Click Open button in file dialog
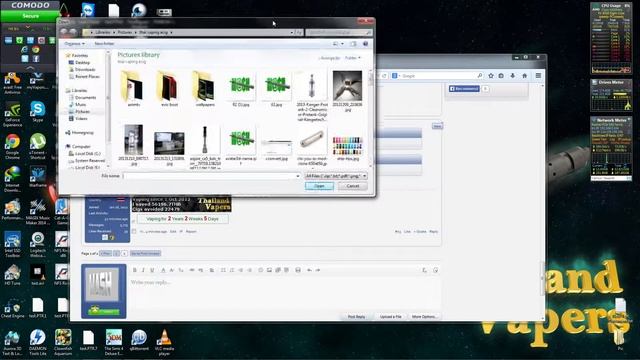Image resolution: width=640 pixels, height=360 pixels. point(319,186)
